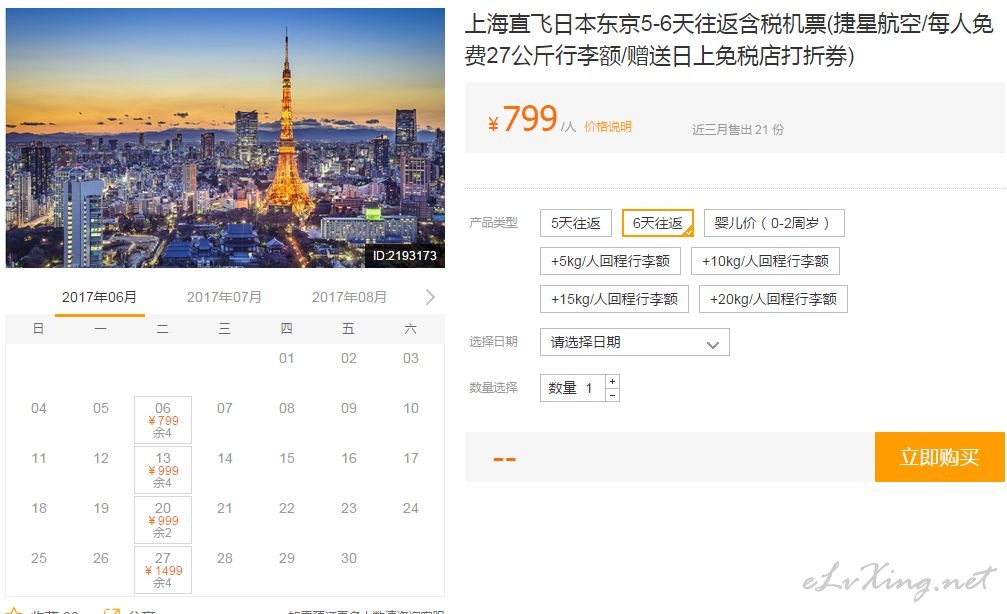Select June 13 priced ¥999
Image resolution: width=1007 pixels, height=614 pixels.
(163, 470)
